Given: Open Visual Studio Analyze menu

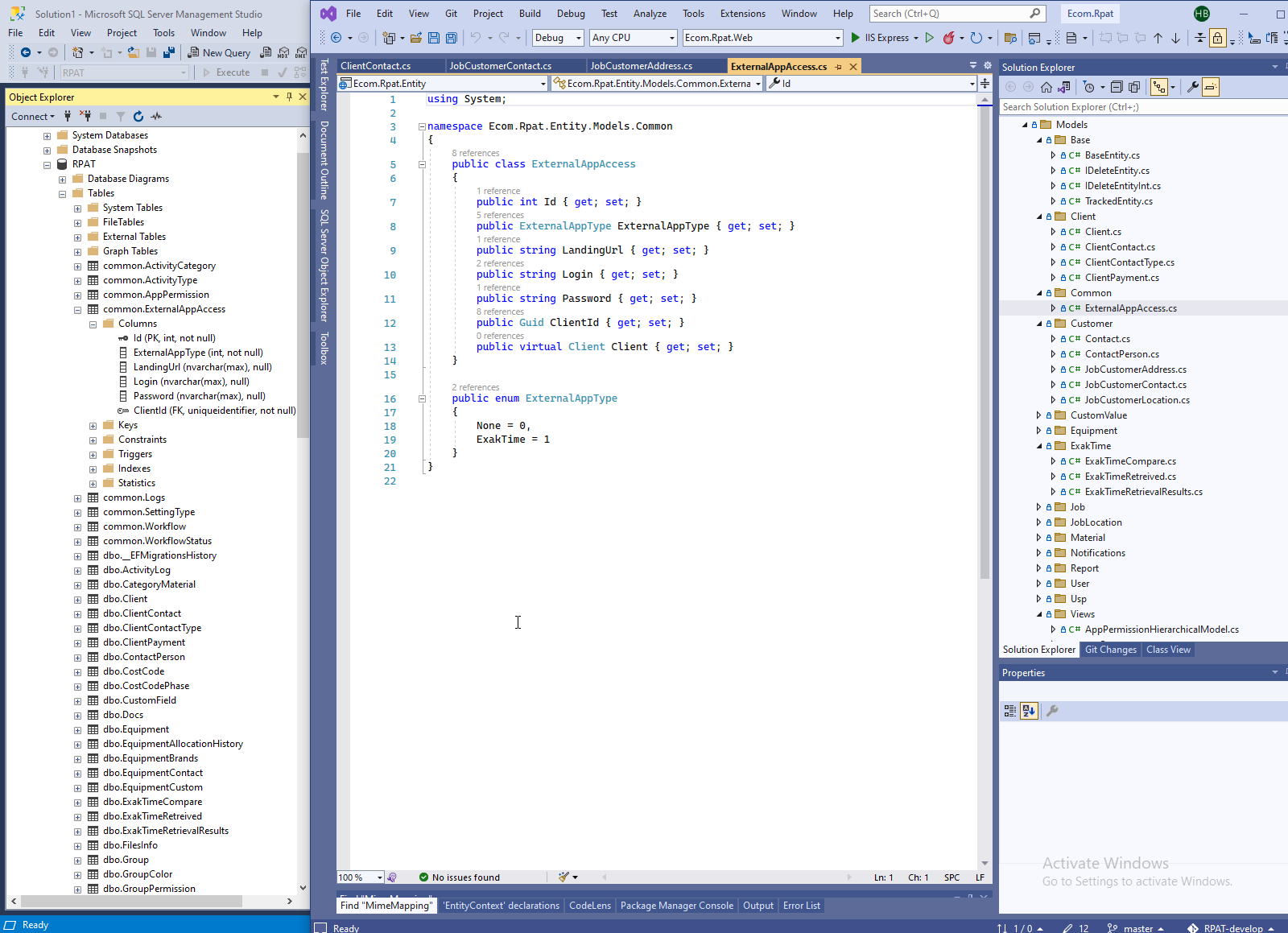Looking at the screenshot, I should 650,14.
